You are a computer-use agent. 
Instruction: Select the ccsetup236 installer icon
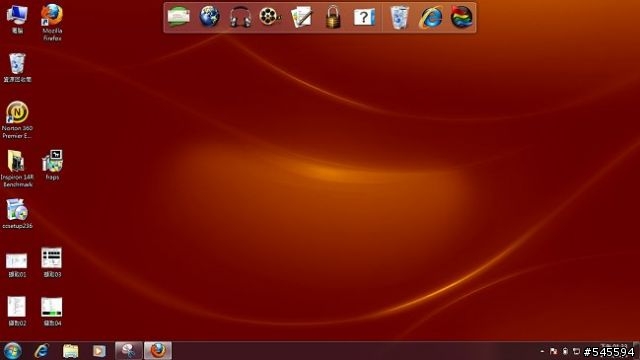click(x=17, y=213)
